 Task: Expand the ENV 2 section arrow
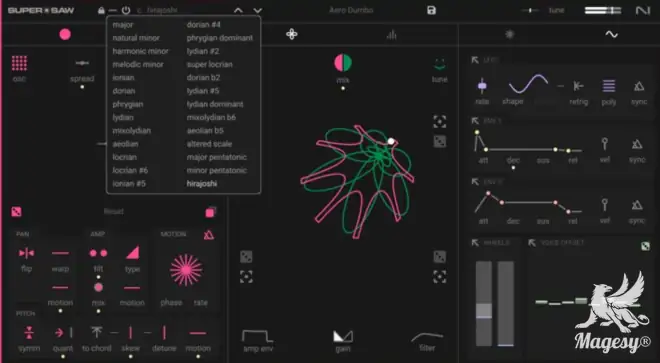point(475,182)
